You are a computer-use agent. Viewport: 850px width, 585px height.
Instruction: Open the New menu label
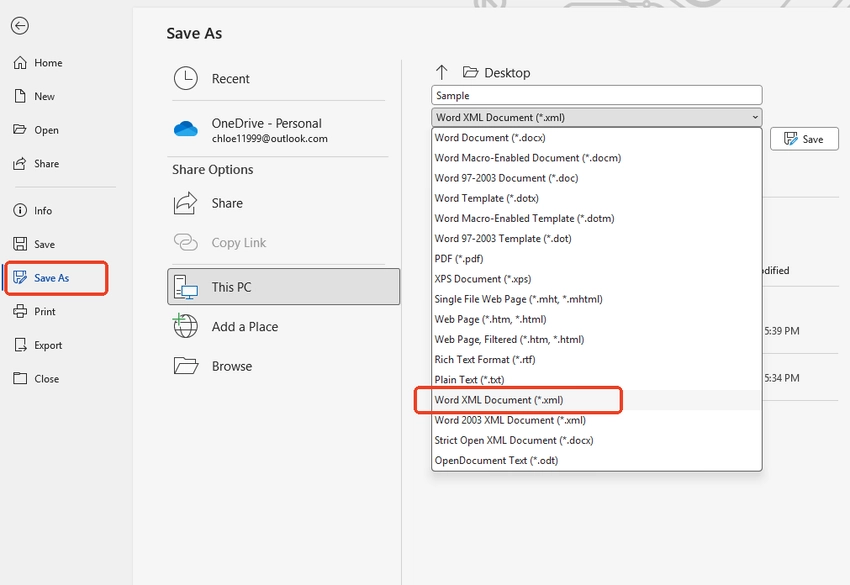(44, 97)
